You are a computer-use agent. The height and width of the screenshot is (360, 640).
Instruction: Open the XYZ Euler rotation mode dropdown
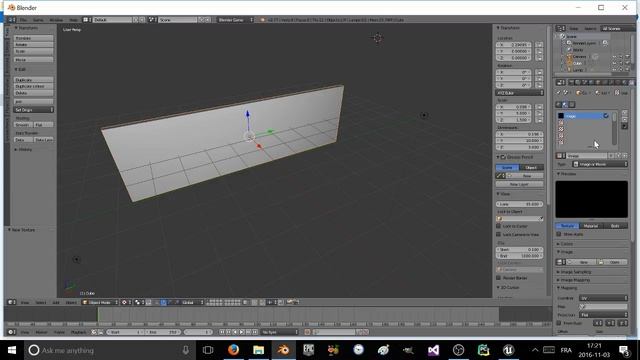pyautogui.click(x=520, y=93)
